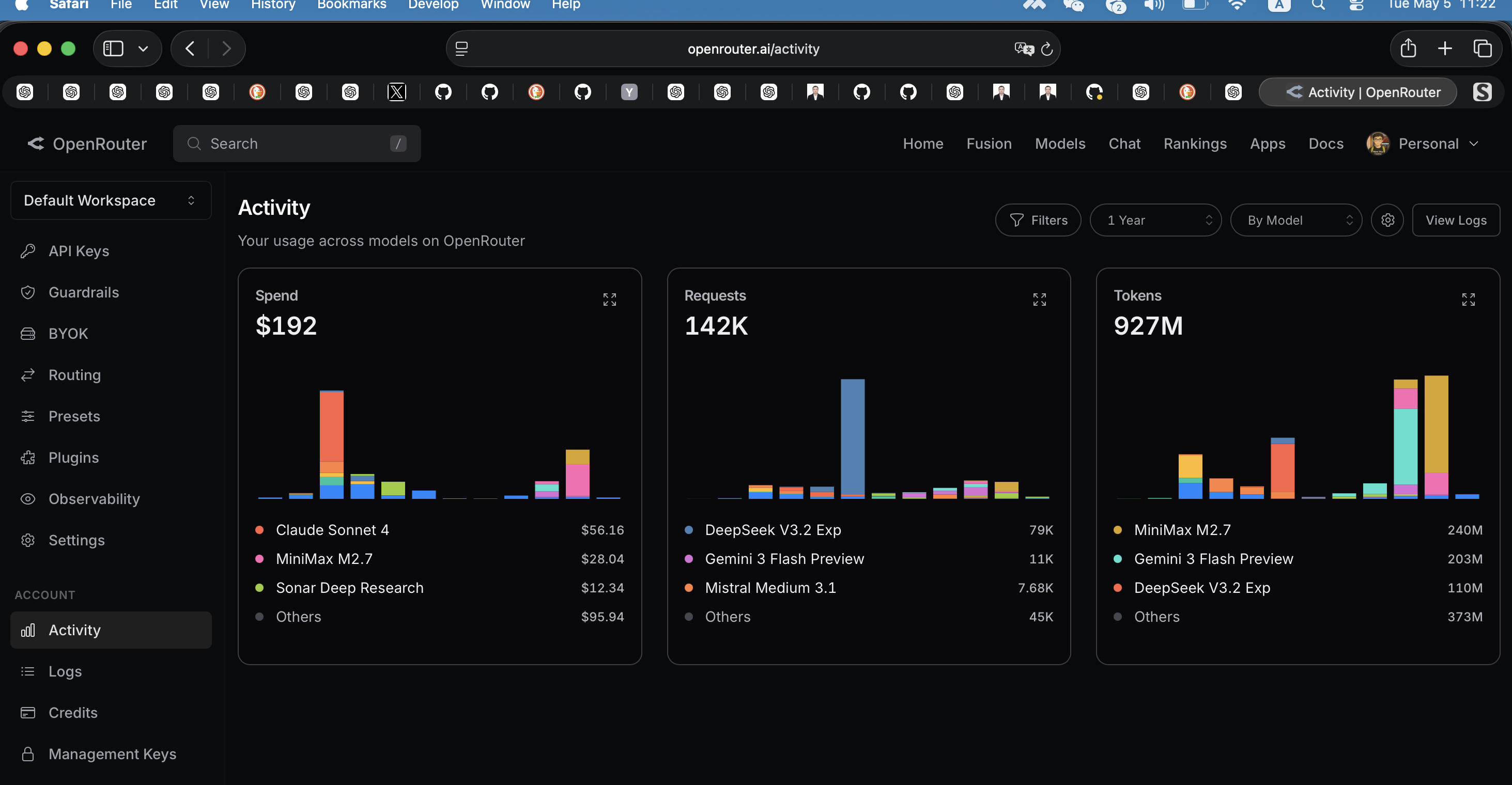
Task: Click the Personal account avatar
Action: click(1378, 144)
